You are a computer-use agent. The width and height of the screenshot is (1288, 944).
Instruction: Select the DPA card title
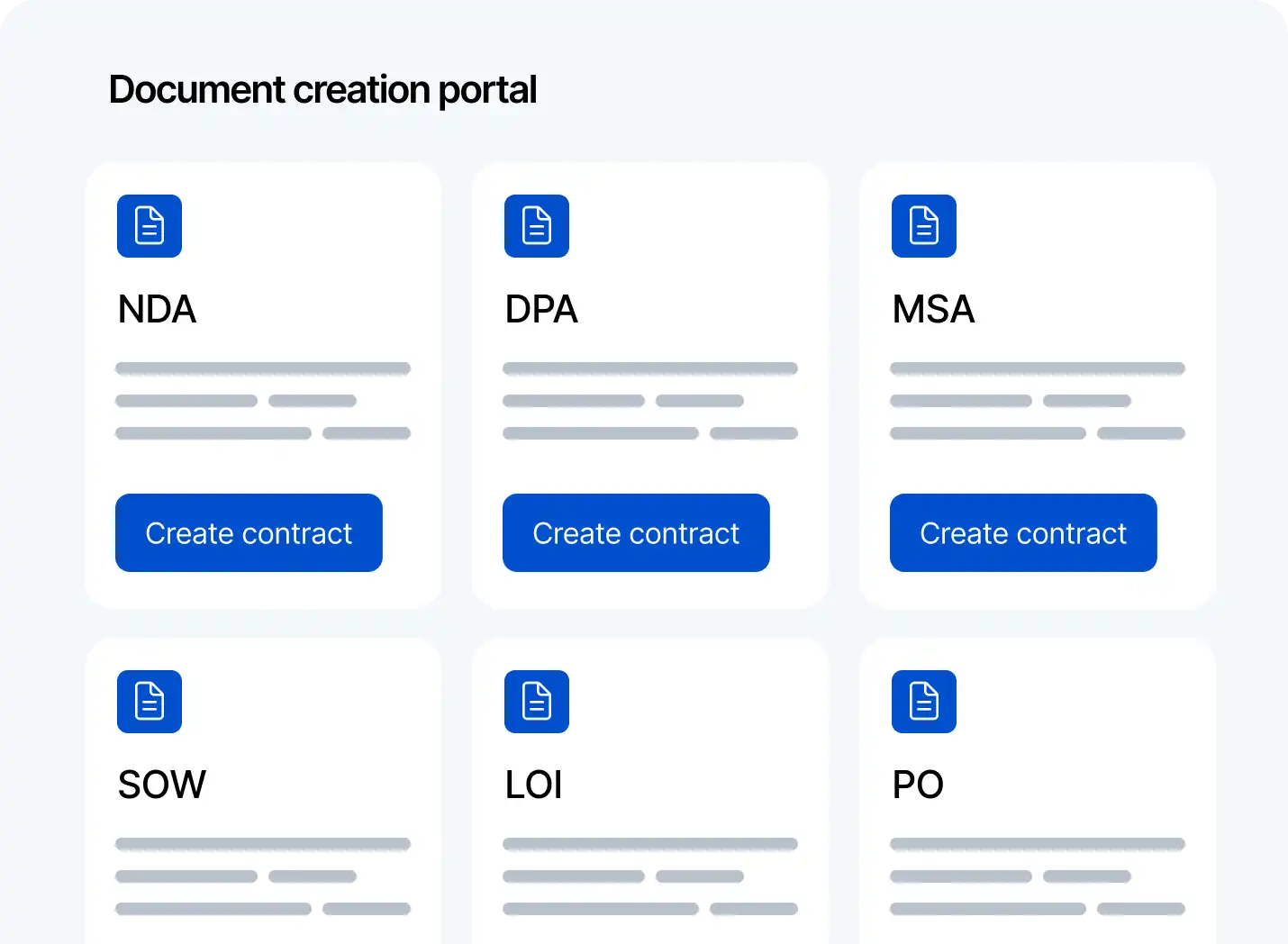tap(541, 310)
